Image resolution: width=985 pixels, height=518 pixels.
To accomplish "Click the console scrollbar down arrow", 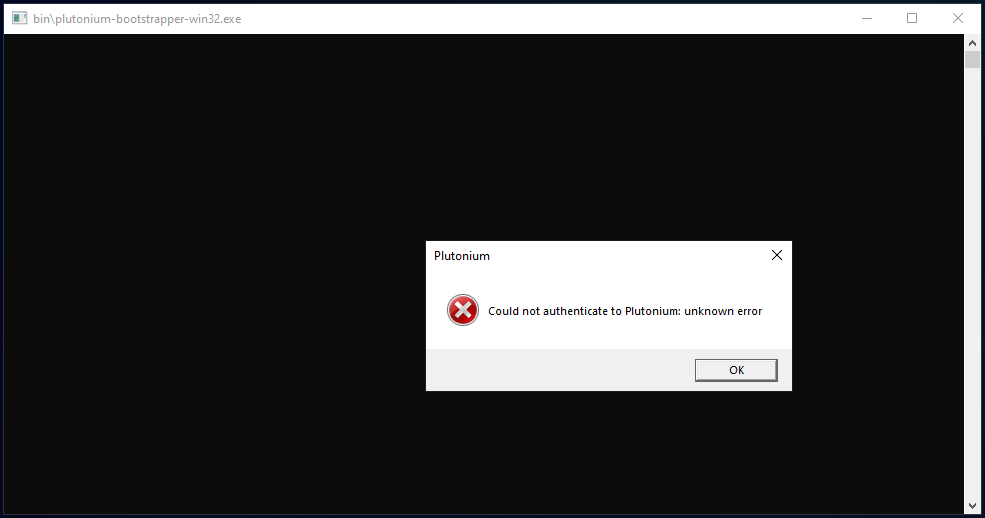I will pyautogui.click(x=972, y=506).
